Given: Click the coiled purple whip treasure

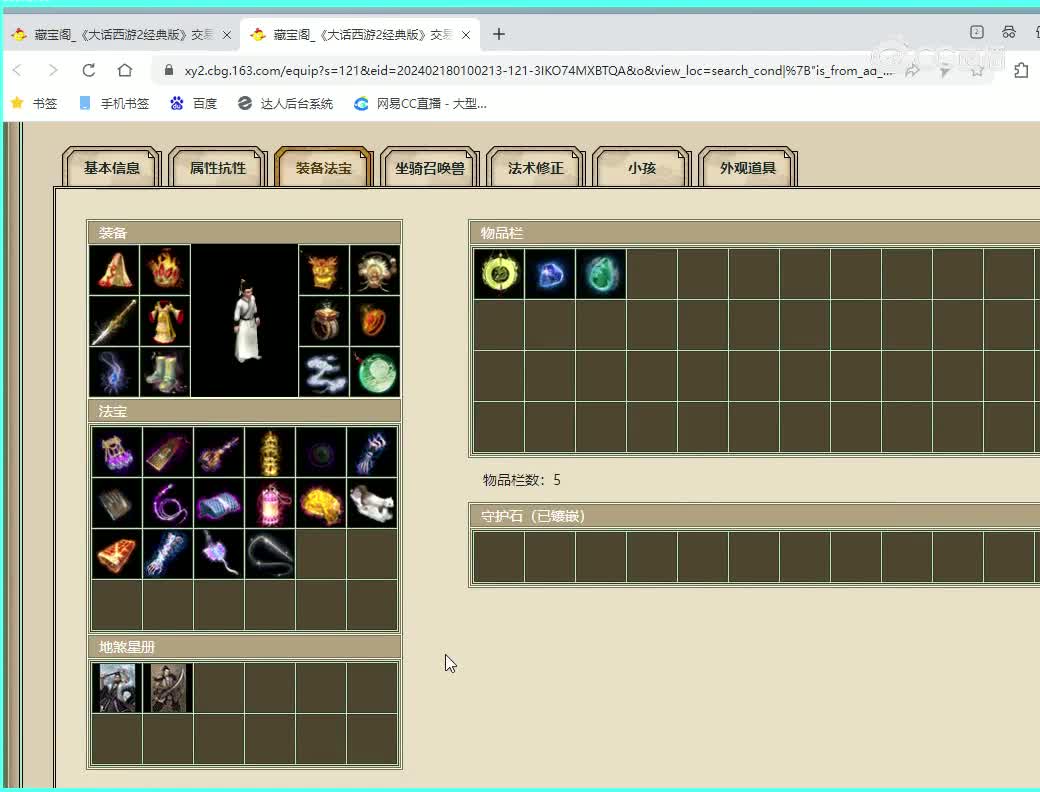Looking at the screenshot, I should [168, 503].
